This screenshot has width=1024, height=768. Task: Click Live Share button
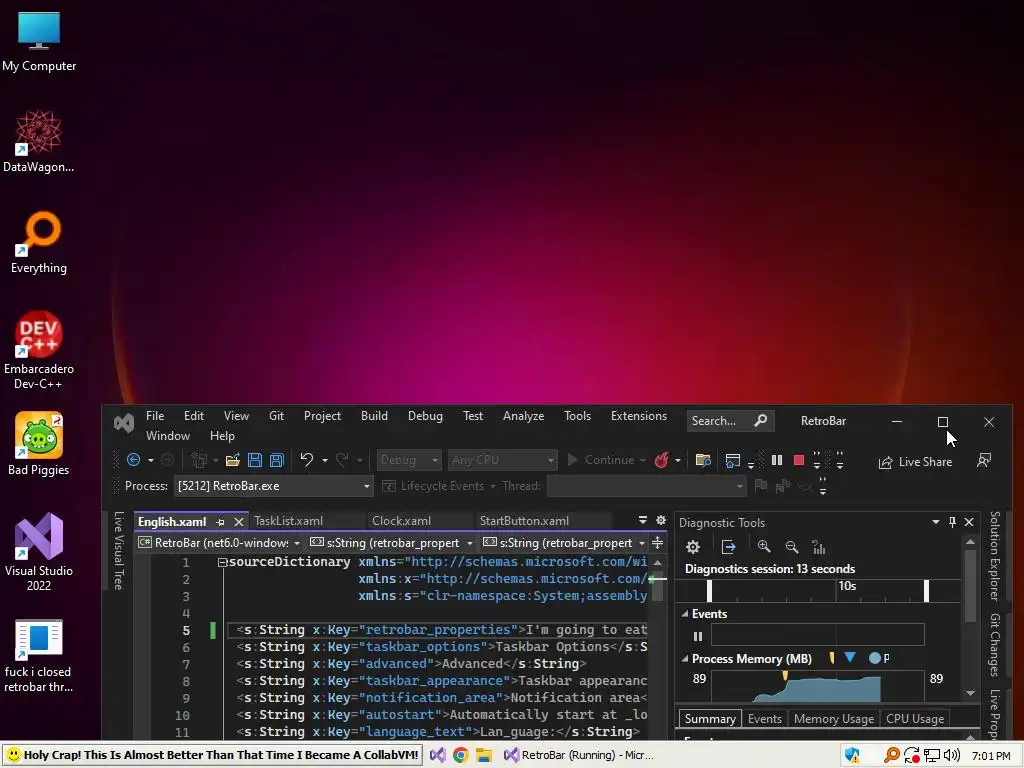tap(915, 462)
